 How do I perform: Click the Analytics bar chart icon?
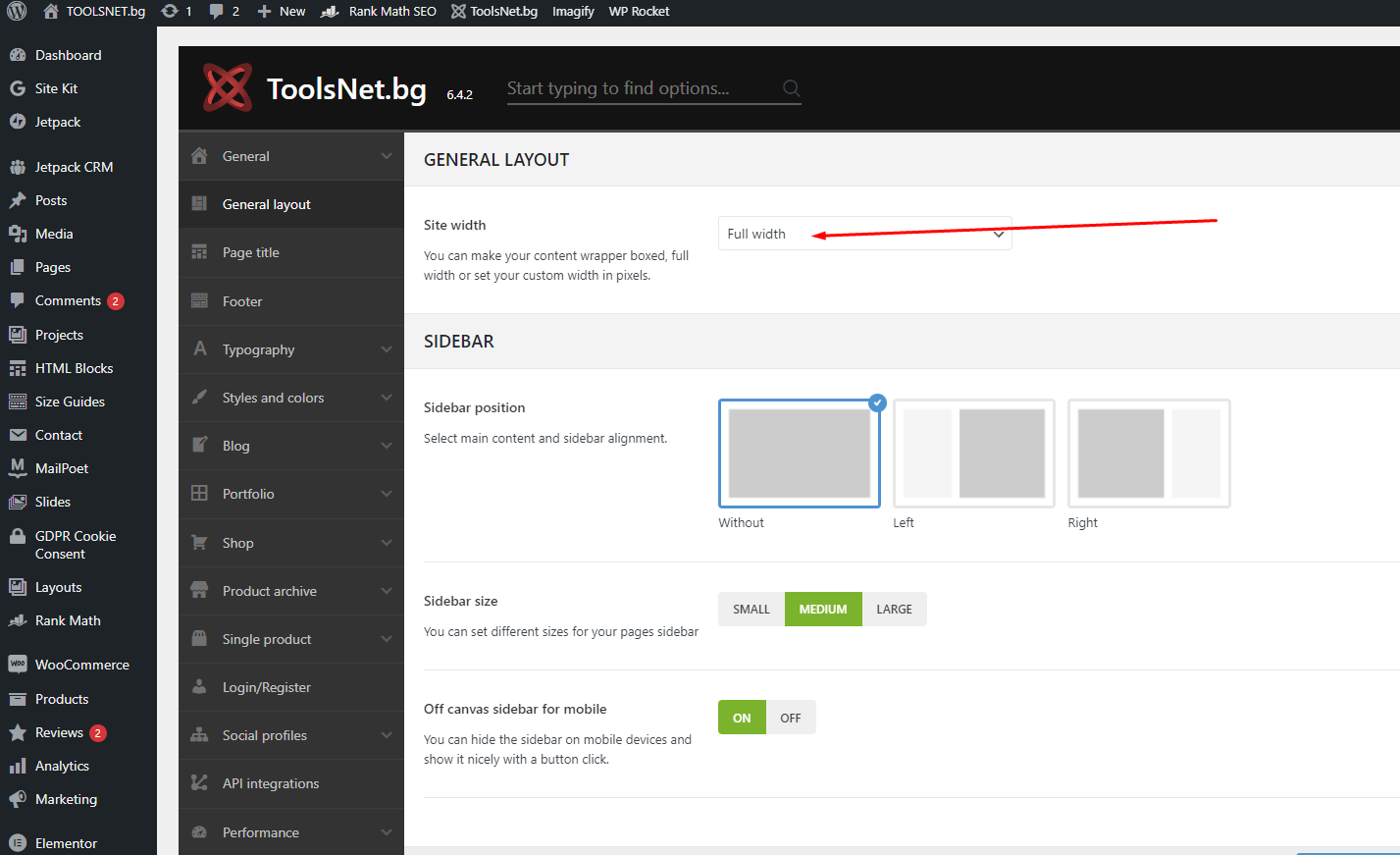pos(18,766)
